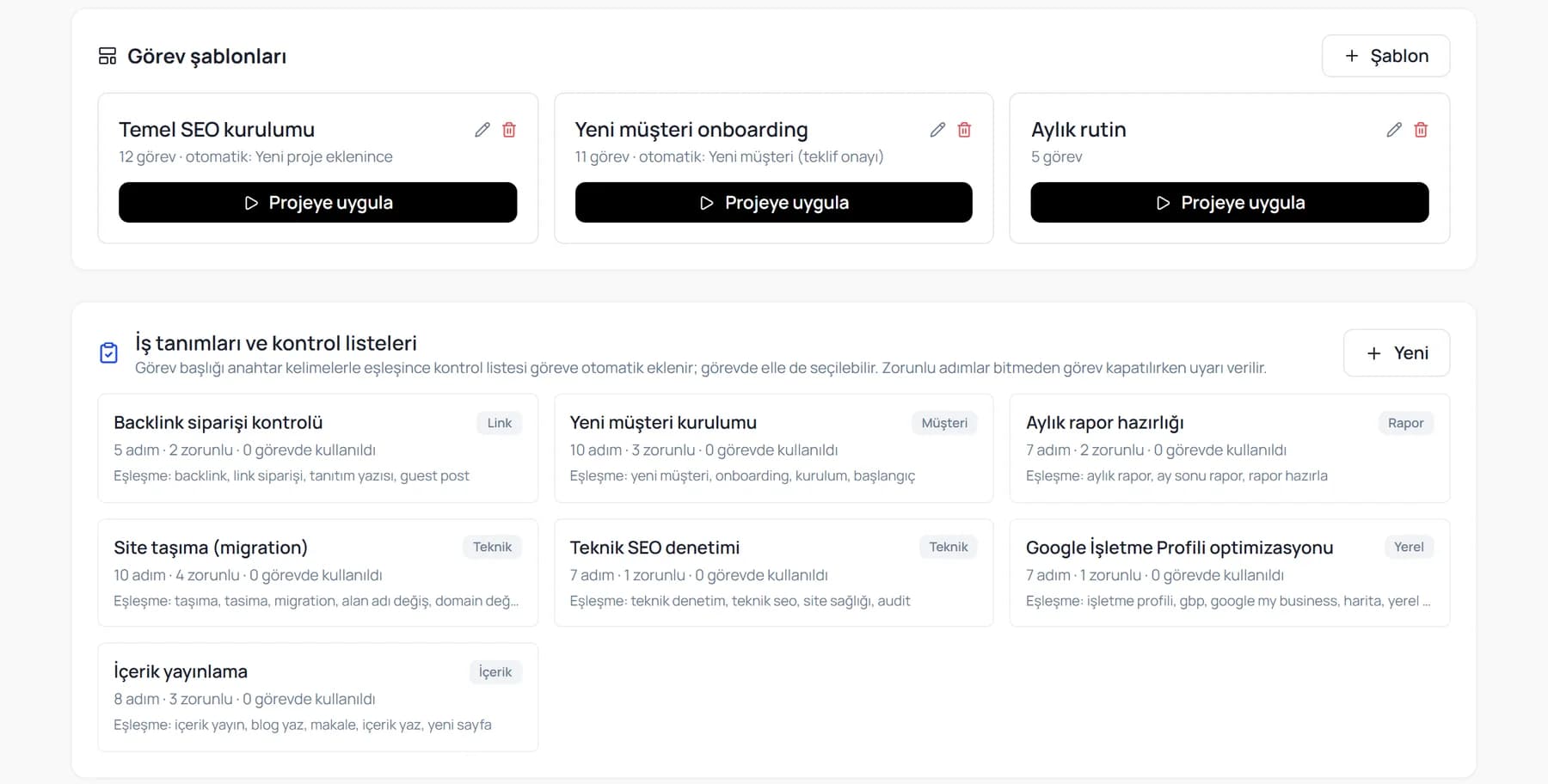Click the Görev şablonları section icon
1548x784 pixels.
(107, 57)
